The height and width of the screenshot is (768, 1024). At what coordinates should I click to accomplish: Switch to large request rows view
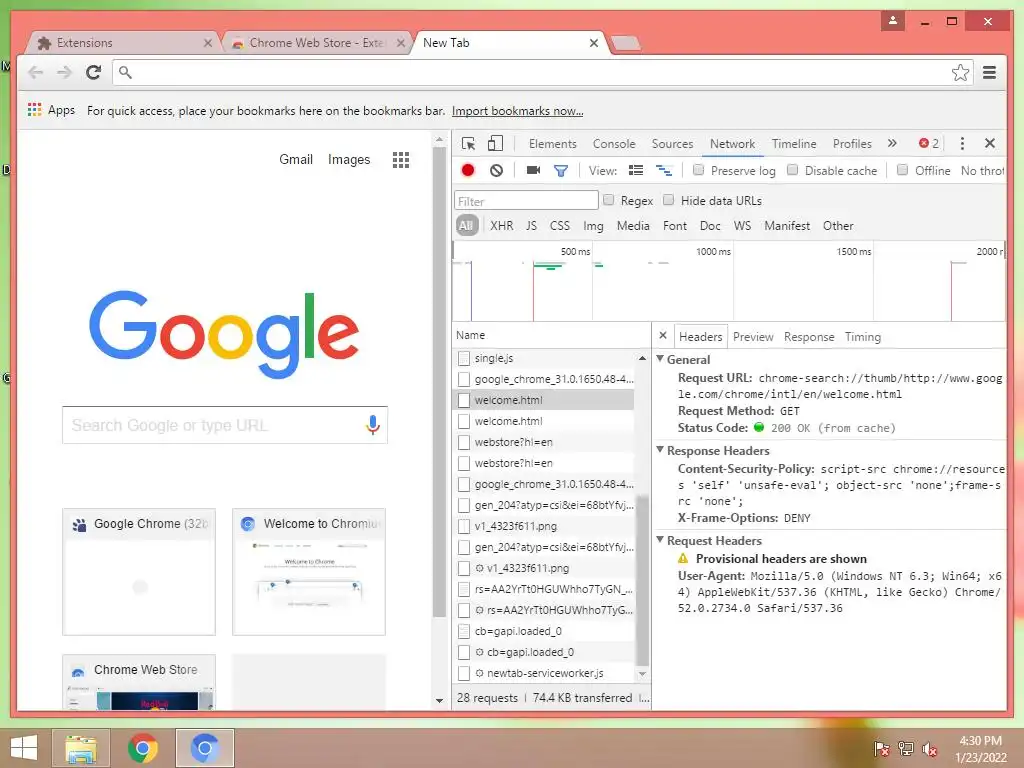coord(635,170)
